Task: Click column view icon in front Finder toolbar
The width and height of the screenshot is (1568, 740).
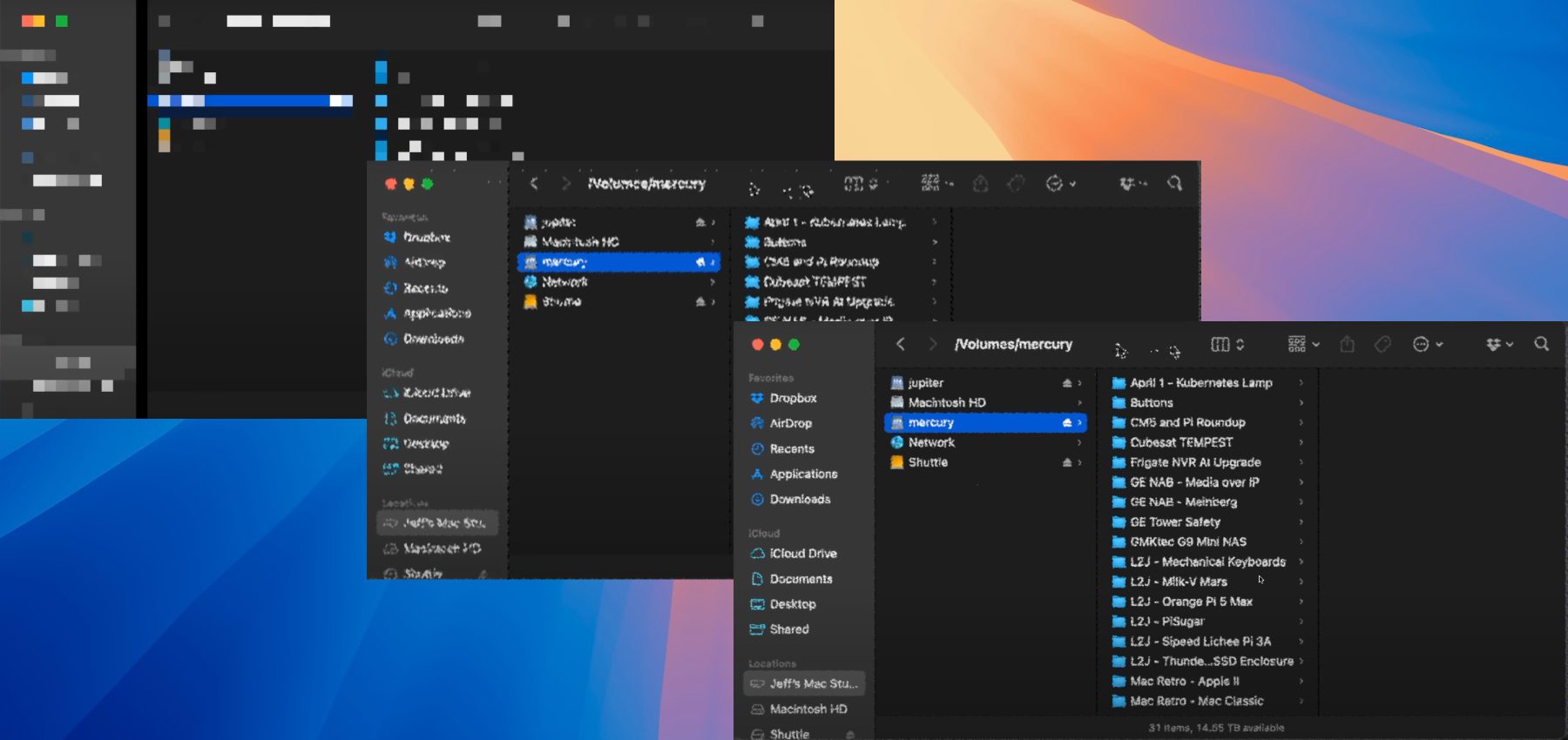Action: click(1220, 345)
